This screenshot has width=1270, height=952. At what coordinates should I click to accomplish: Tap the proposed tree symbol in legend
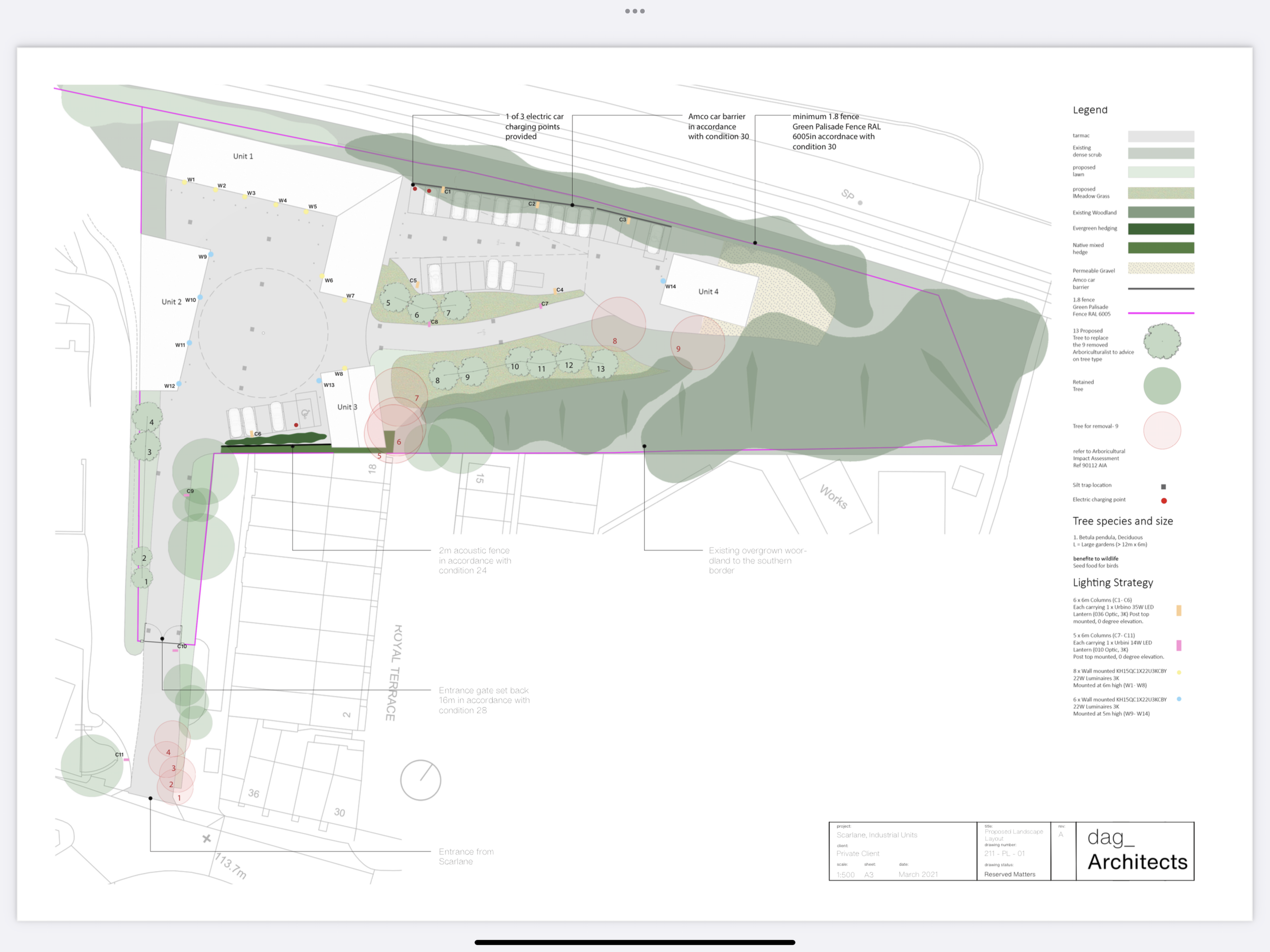1161,341
